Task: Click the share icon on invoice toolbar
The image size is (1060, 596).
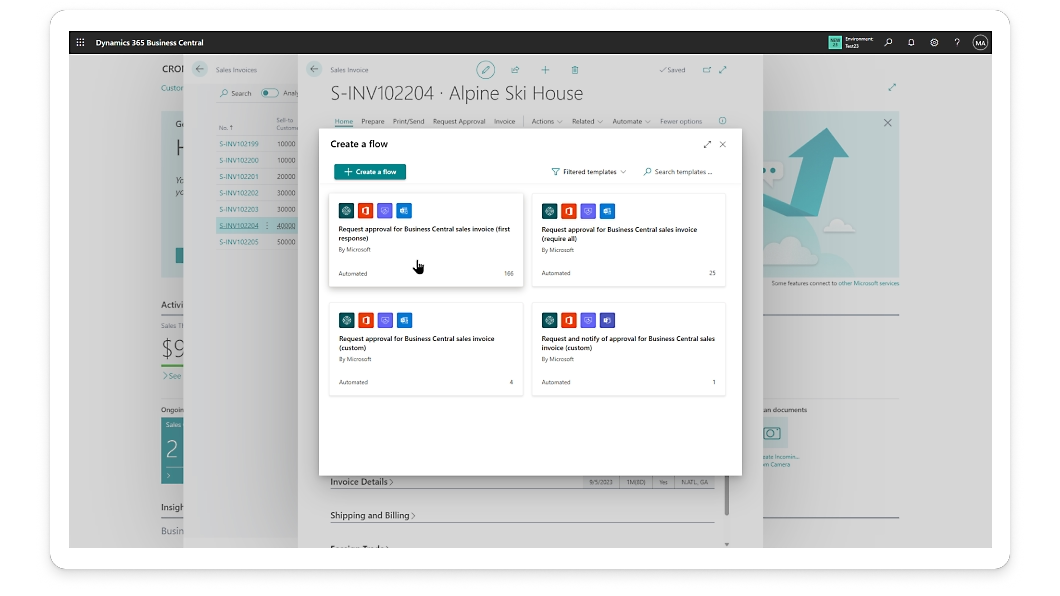Action: pyautogui.click(x=515, y=70)
